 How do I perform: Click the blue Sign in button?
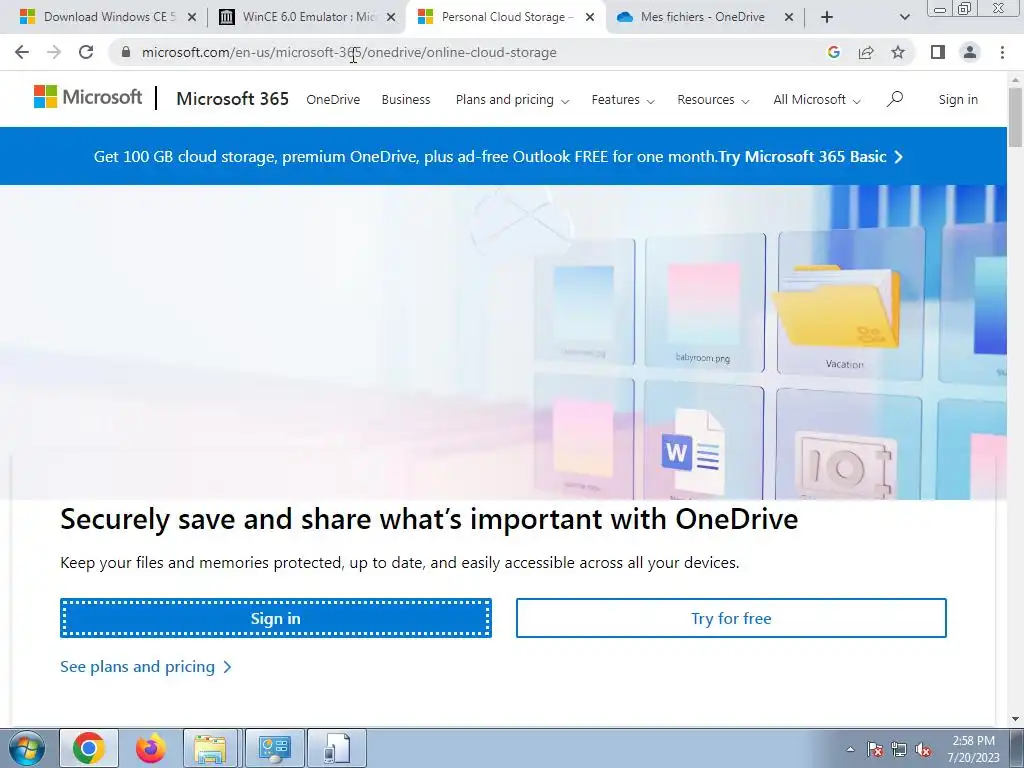(276, 618)
